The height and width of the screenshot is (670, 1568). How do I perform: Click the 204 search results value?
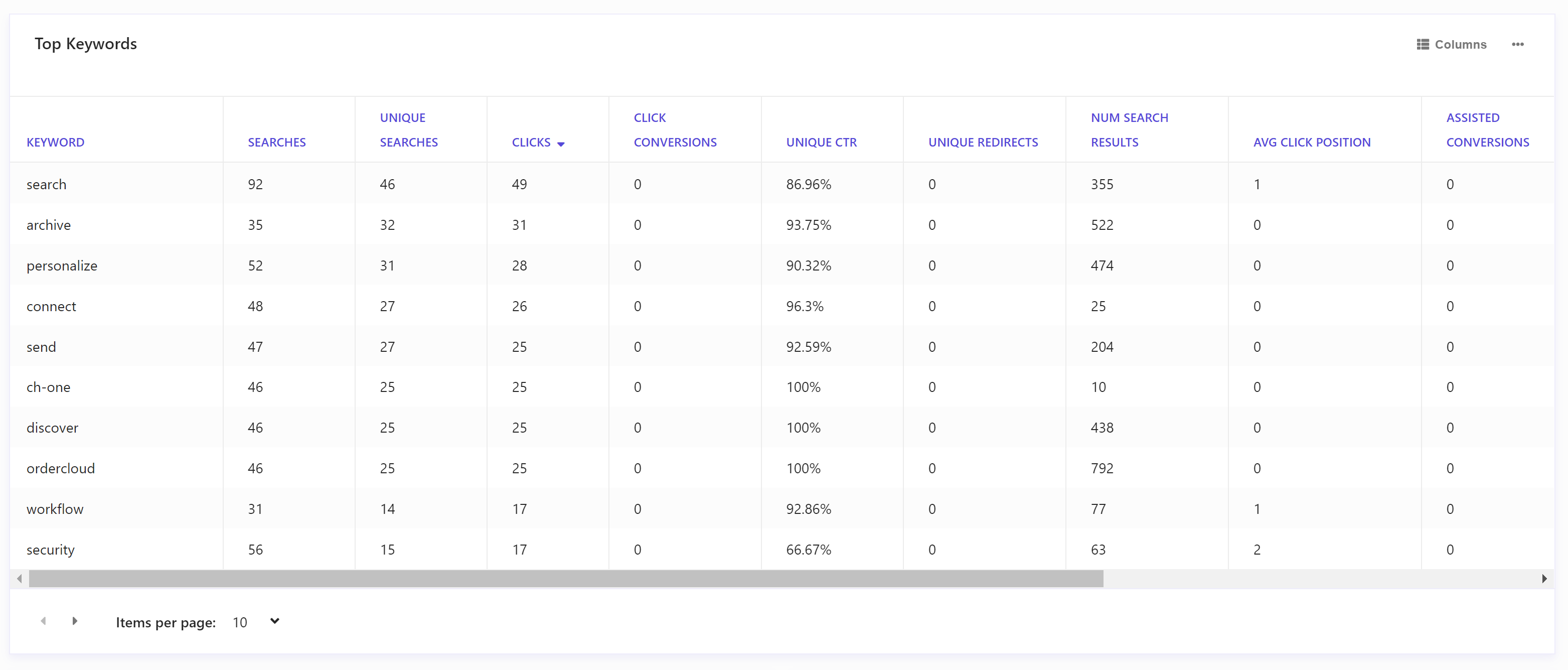tap(1102, 347)
